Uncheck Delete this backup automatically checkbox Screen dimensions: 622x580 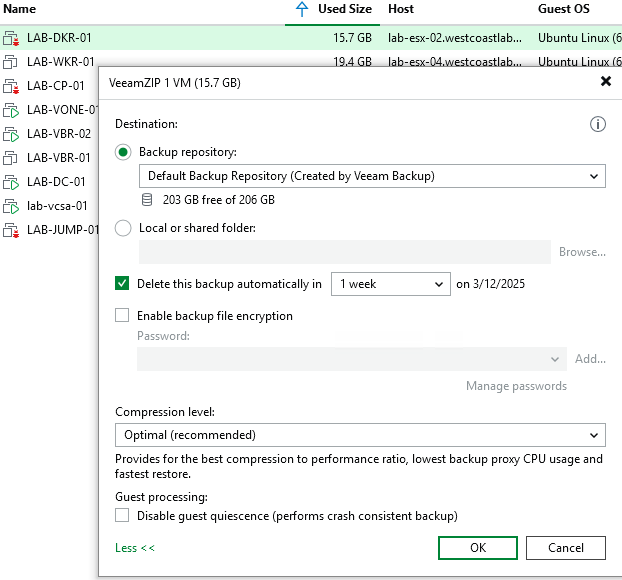pos(123,284)
